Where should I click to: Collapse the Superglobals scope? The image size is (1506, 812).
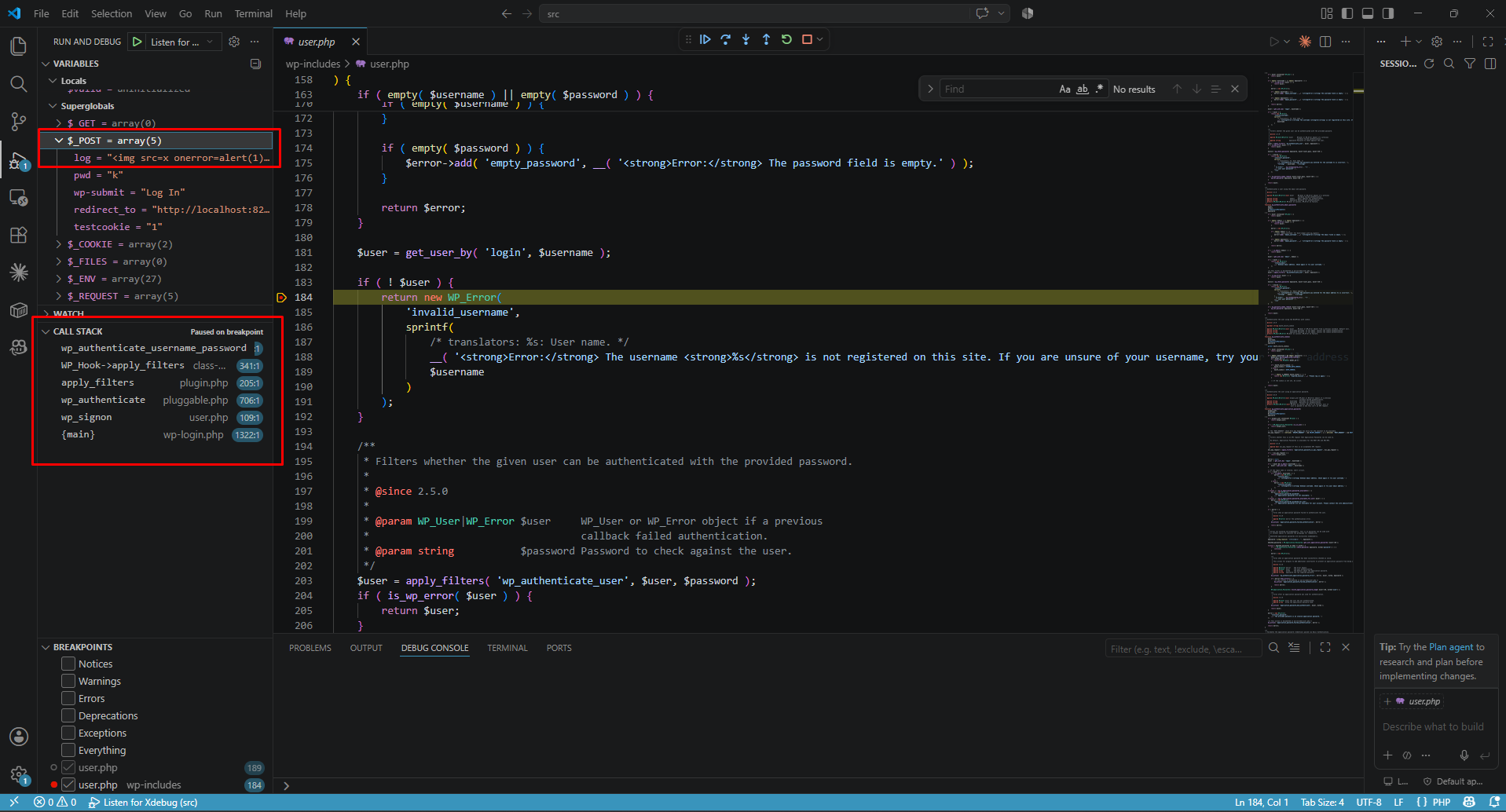53,106
